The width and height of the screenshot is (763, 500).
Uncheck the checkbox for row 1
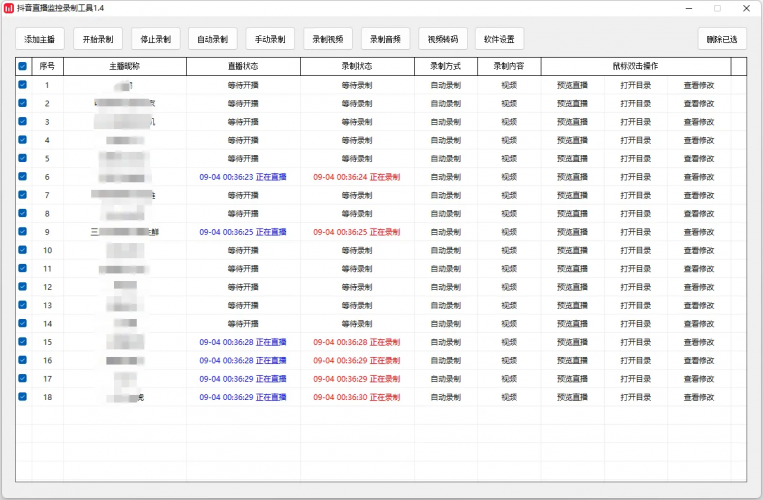[22, 85]
